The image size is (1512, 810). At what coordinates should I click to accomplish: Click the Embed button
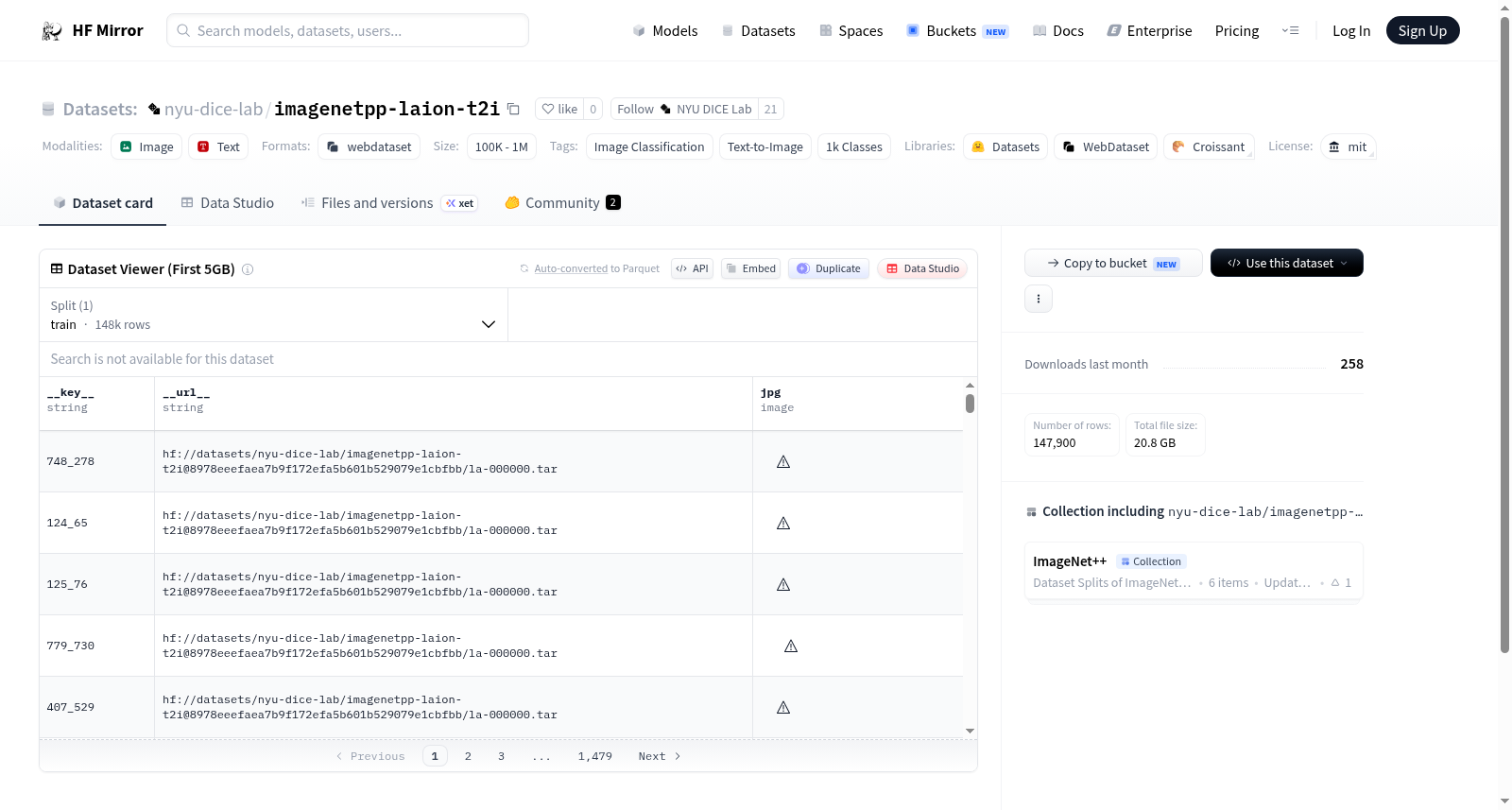click(750, 268)
